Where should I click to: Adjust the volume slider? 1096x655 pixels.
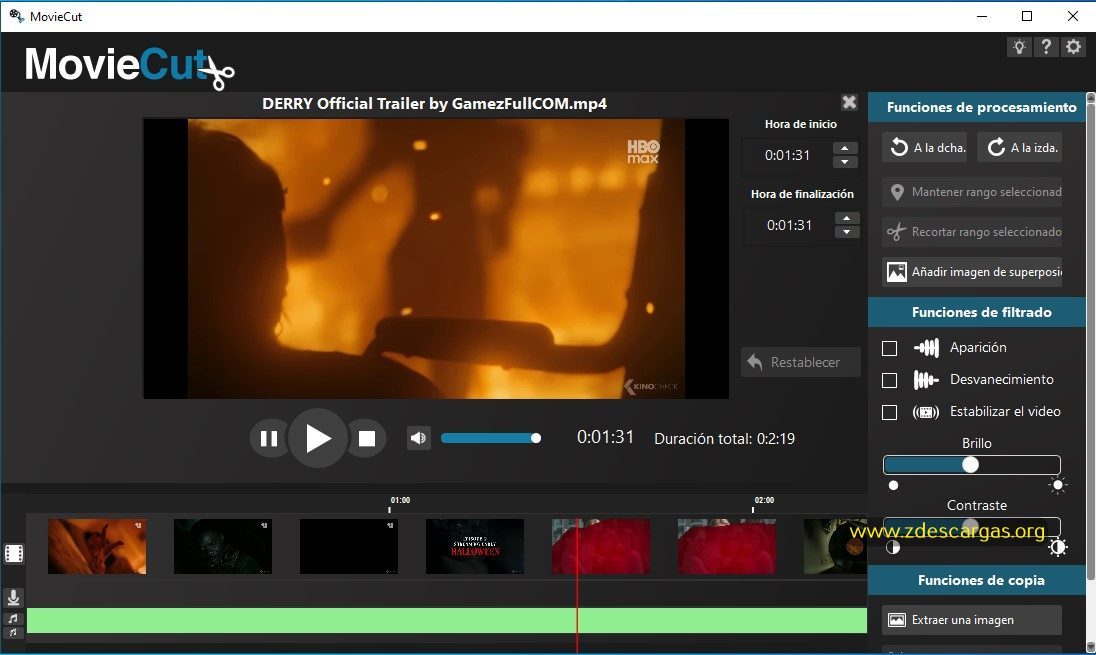pyautogui.click(x=491, y=438)
